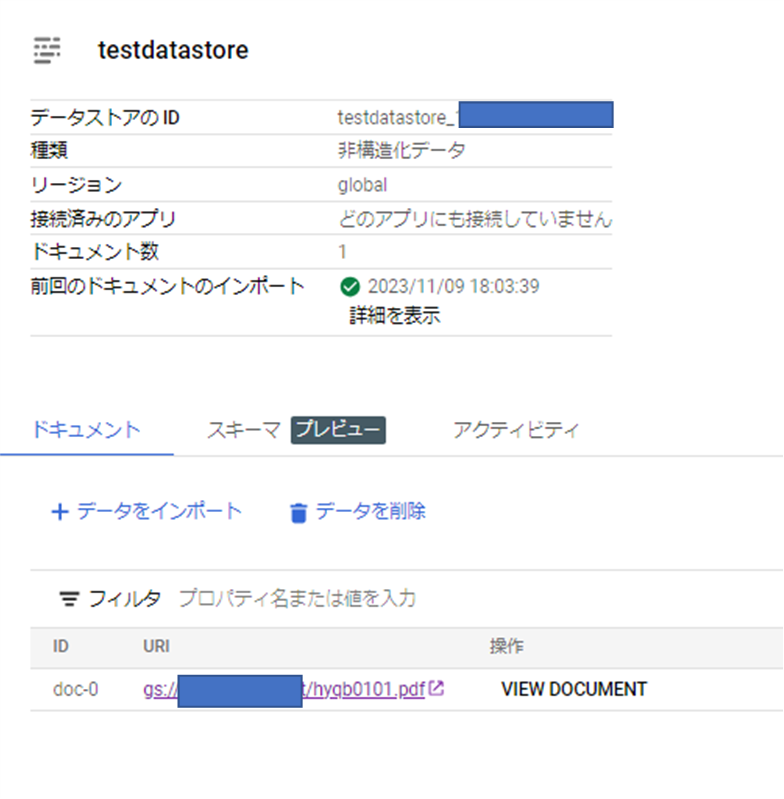Open external link icon next to hyqb0101.pdf
This screenshot has height=799, width=784.
(x=436, y=688)
